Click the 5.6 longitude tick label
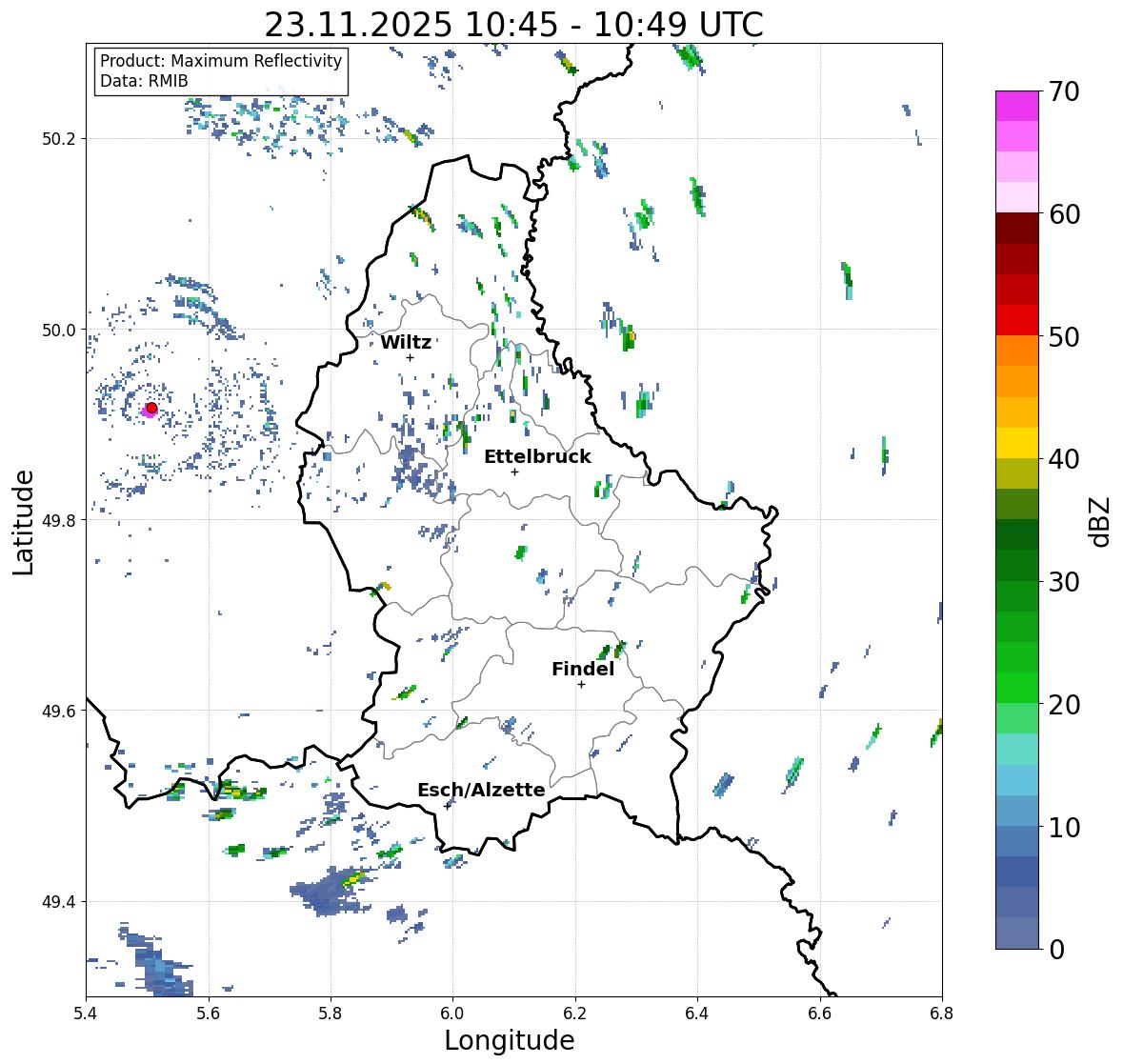 (x=209, y=1014)
